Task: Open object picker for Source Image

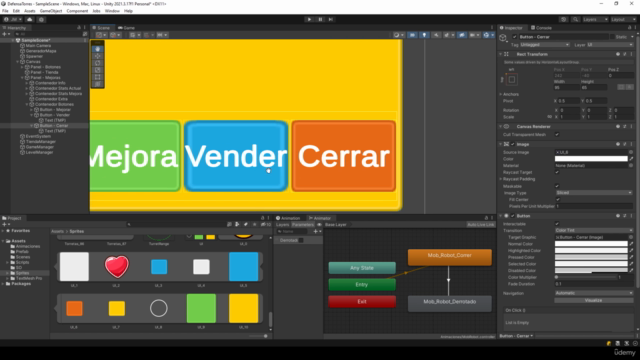Action: point(631,152)
